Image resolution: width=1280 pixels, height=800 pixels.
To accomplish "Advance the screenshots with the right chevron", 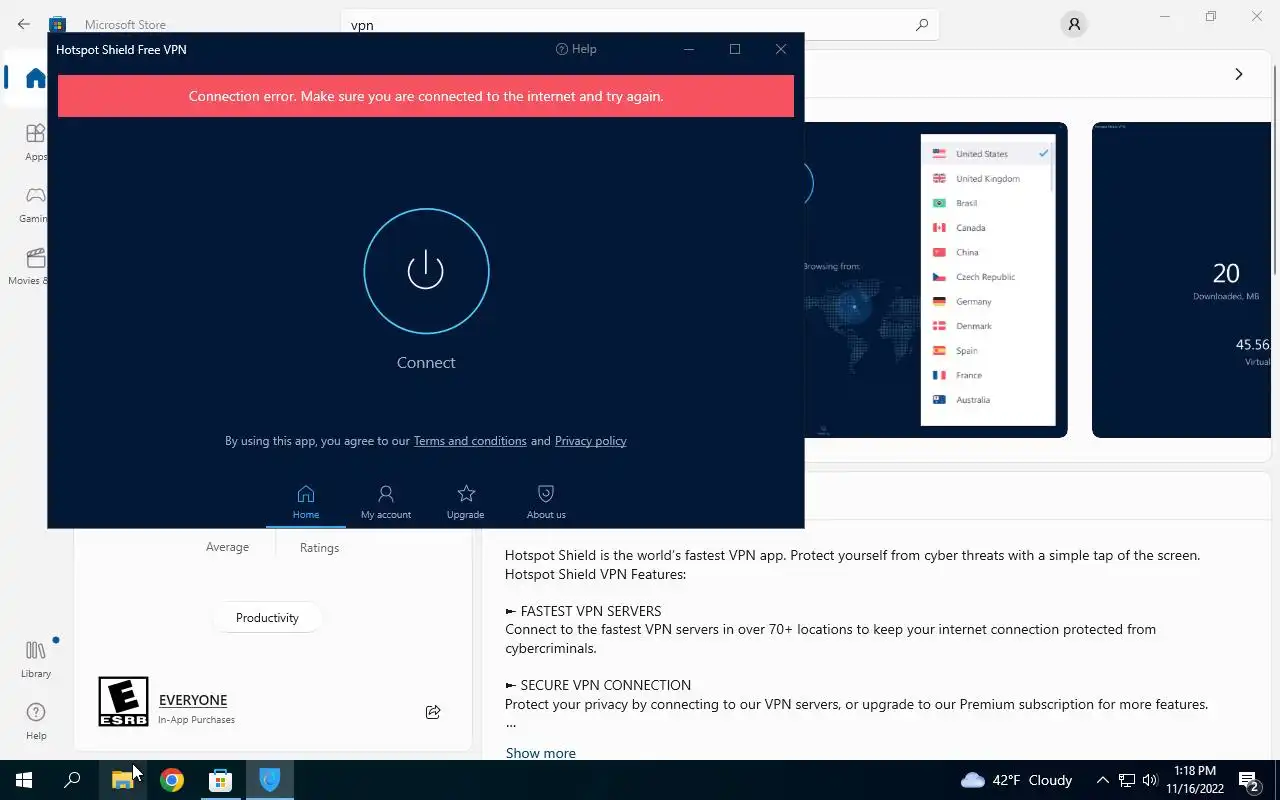I will (x=1239, y=74).
